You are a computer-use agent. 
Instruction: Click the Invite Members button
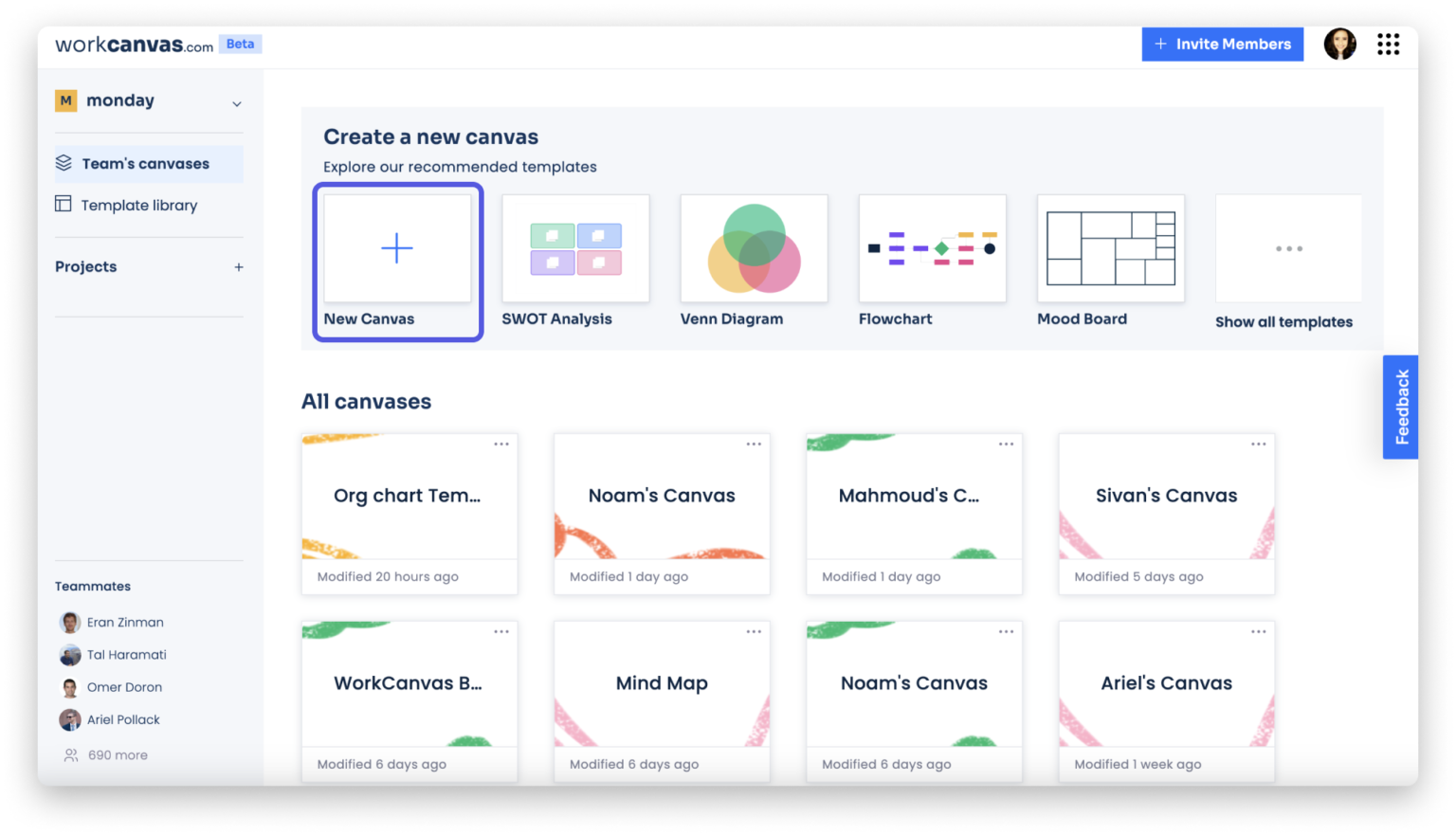(x=1222, y=45)
